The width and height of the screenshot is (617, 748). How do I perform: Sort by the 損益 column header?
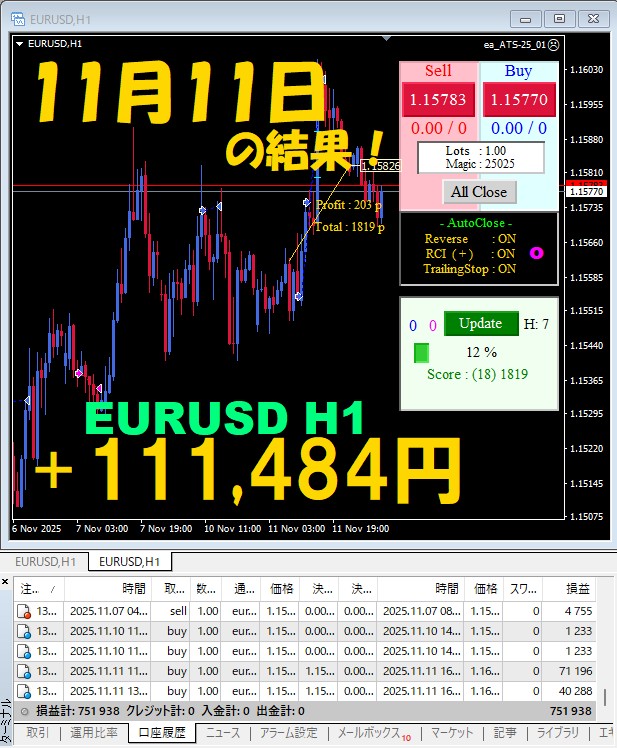pos(569,589)
